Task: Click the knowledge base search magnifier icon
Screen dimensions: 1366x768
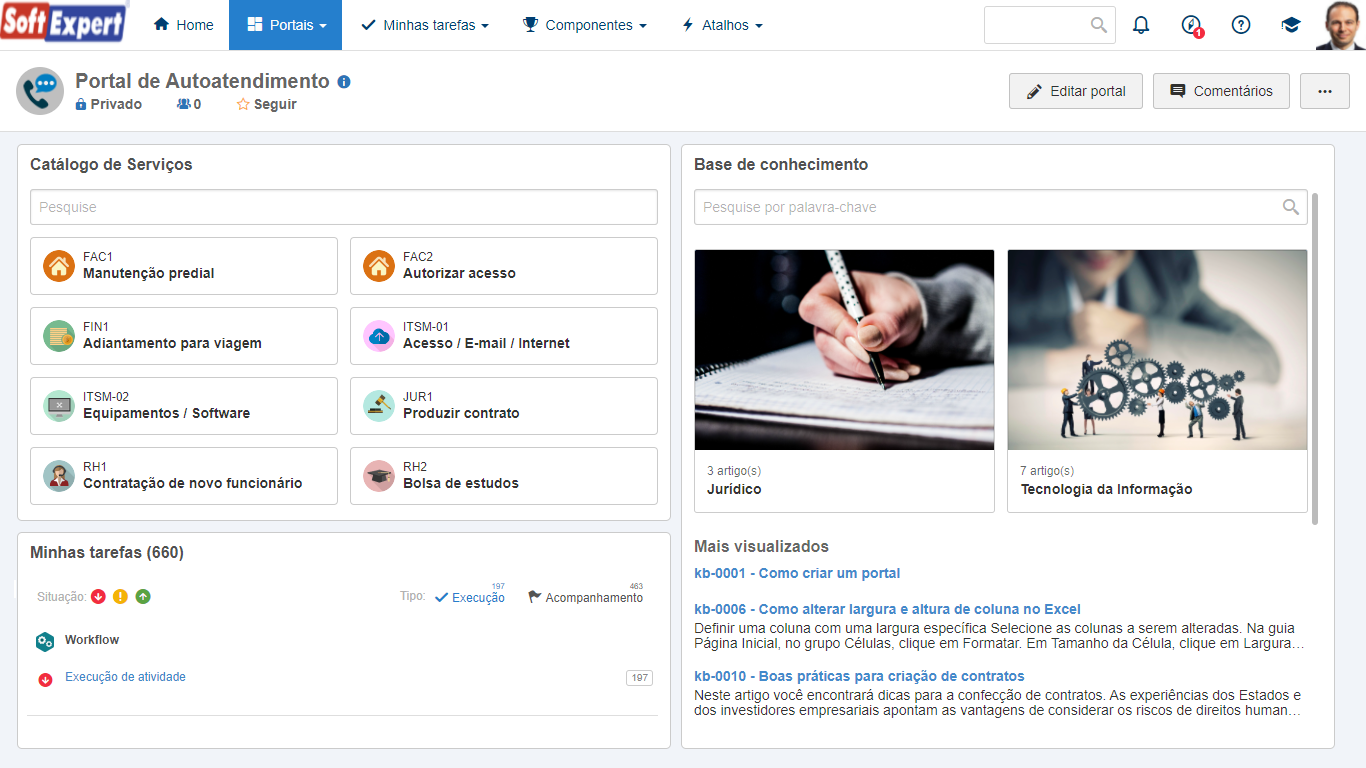Action: coord(1291,207)
